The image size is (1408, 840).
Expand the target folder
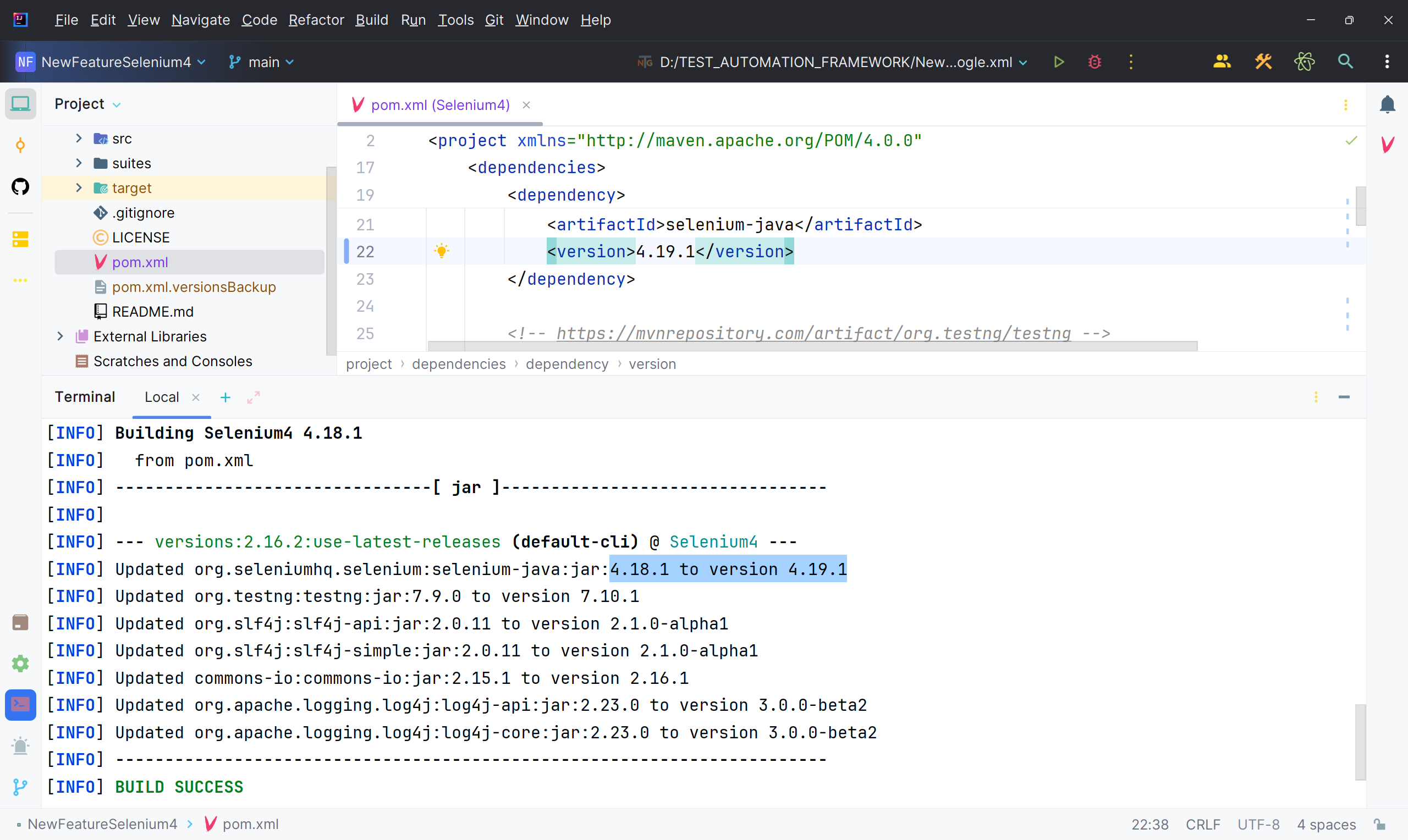coord(79,187)
